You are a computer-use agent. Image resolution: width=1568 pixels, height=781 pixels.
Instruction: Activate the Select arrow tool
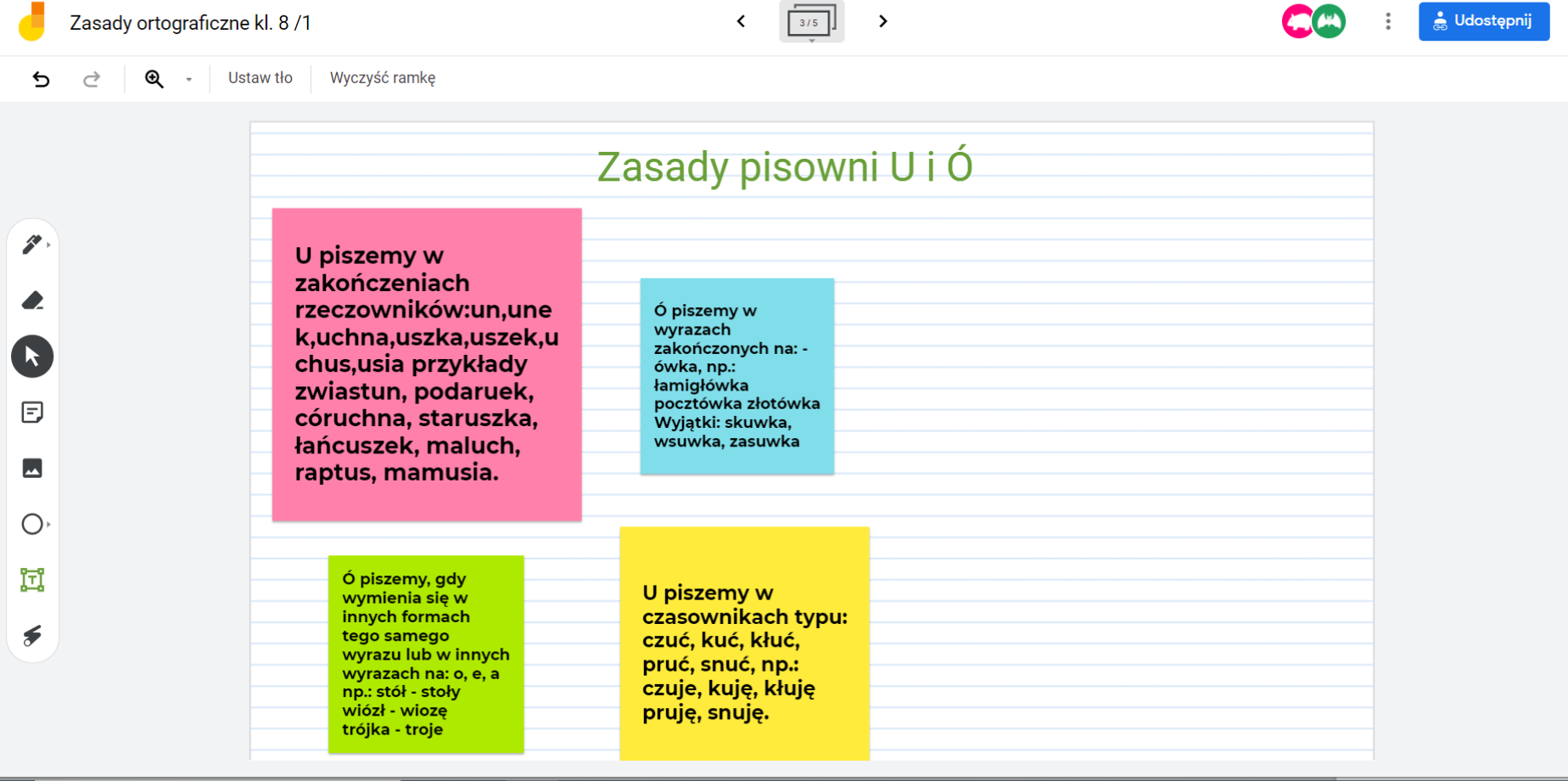(x=32, y=357)
